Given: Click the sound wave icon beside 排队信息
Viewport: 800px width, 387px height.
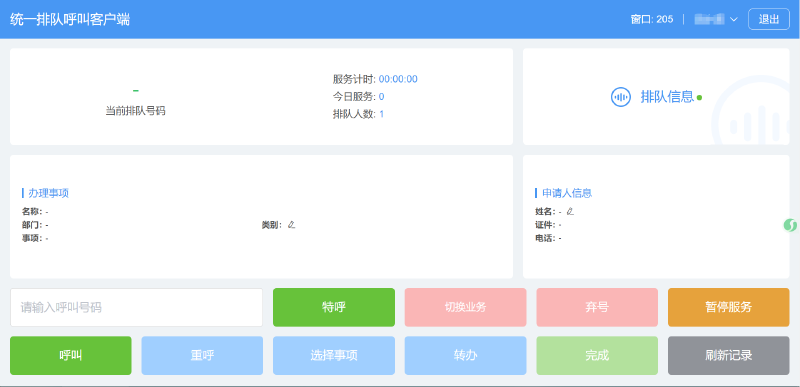Looking at the screenshot, I should point(620,97).
